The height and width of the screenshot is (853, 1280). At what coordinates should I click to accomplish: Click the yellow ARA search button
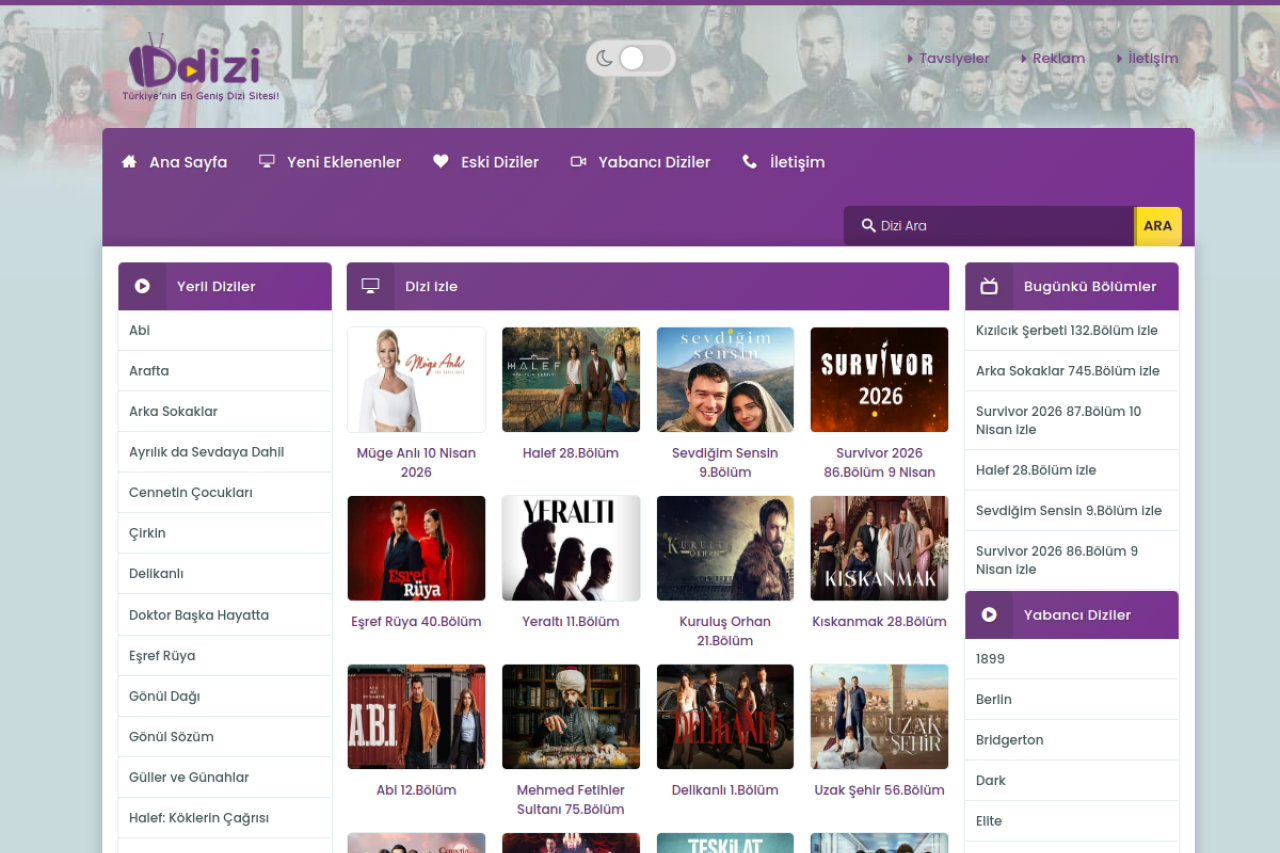pyautogui.click(x=1158, y=226)
